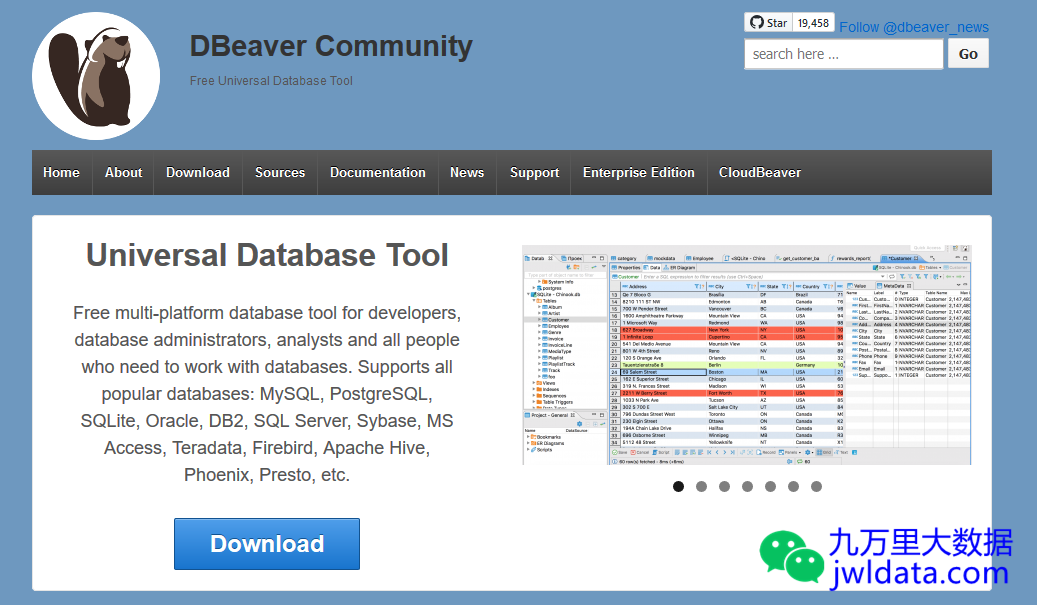The width and height of the screenshot is (1037, 605).
Task: Open the 19,458 star count link
Action: click(x=813, y=22)
